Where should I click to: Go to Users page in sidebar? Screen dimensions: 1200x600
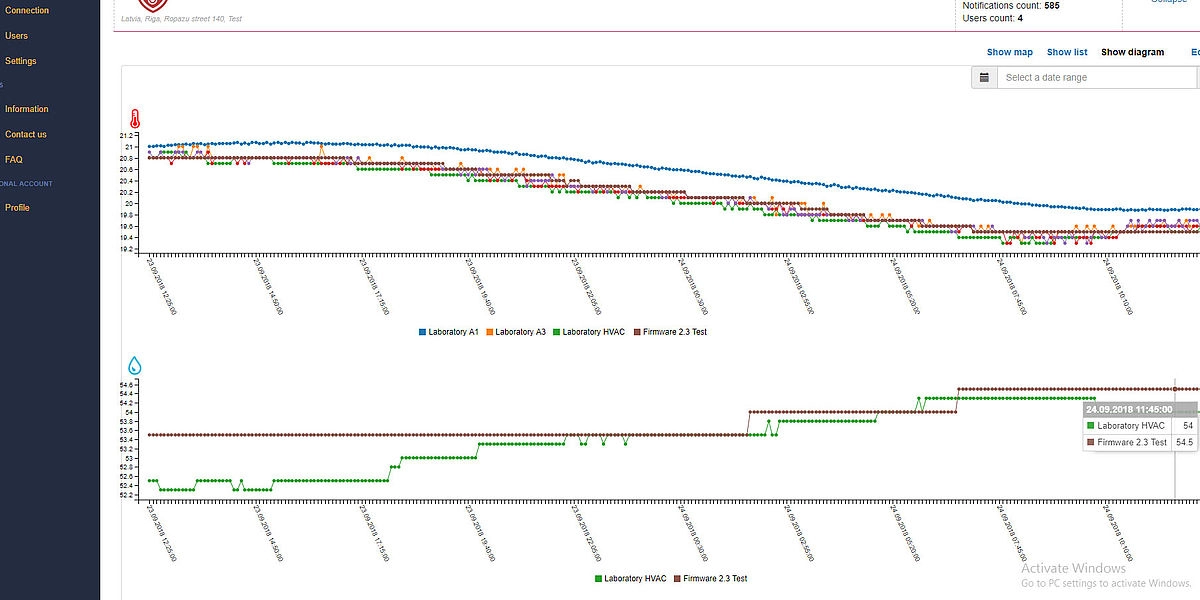17,36
